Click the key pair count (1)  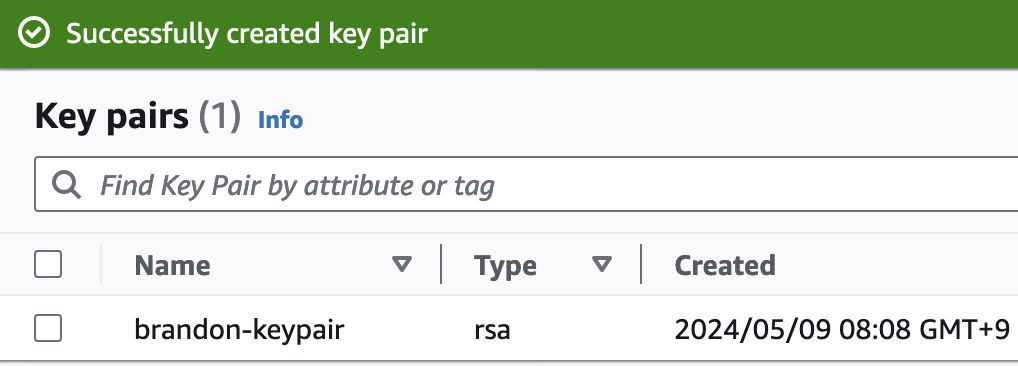219,117
